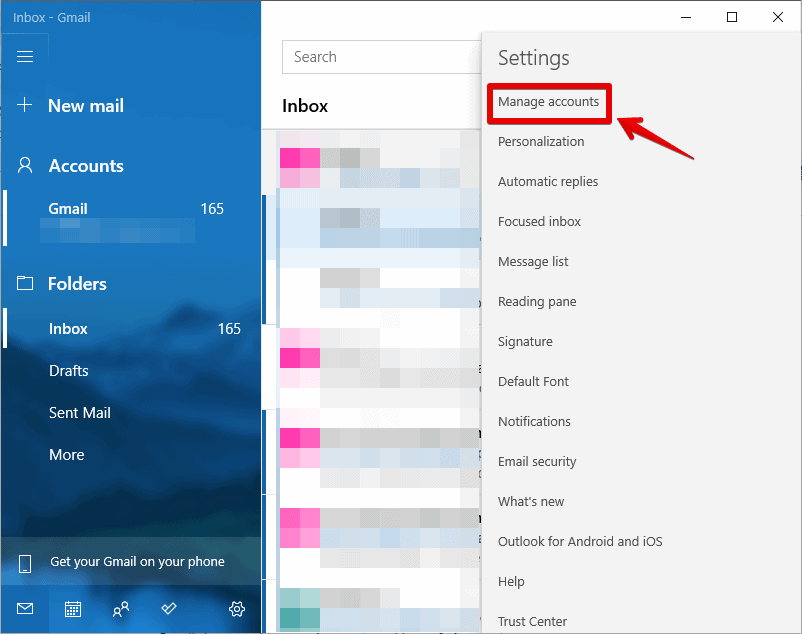Click the Gmail unread count 165

tap(212, 209)
